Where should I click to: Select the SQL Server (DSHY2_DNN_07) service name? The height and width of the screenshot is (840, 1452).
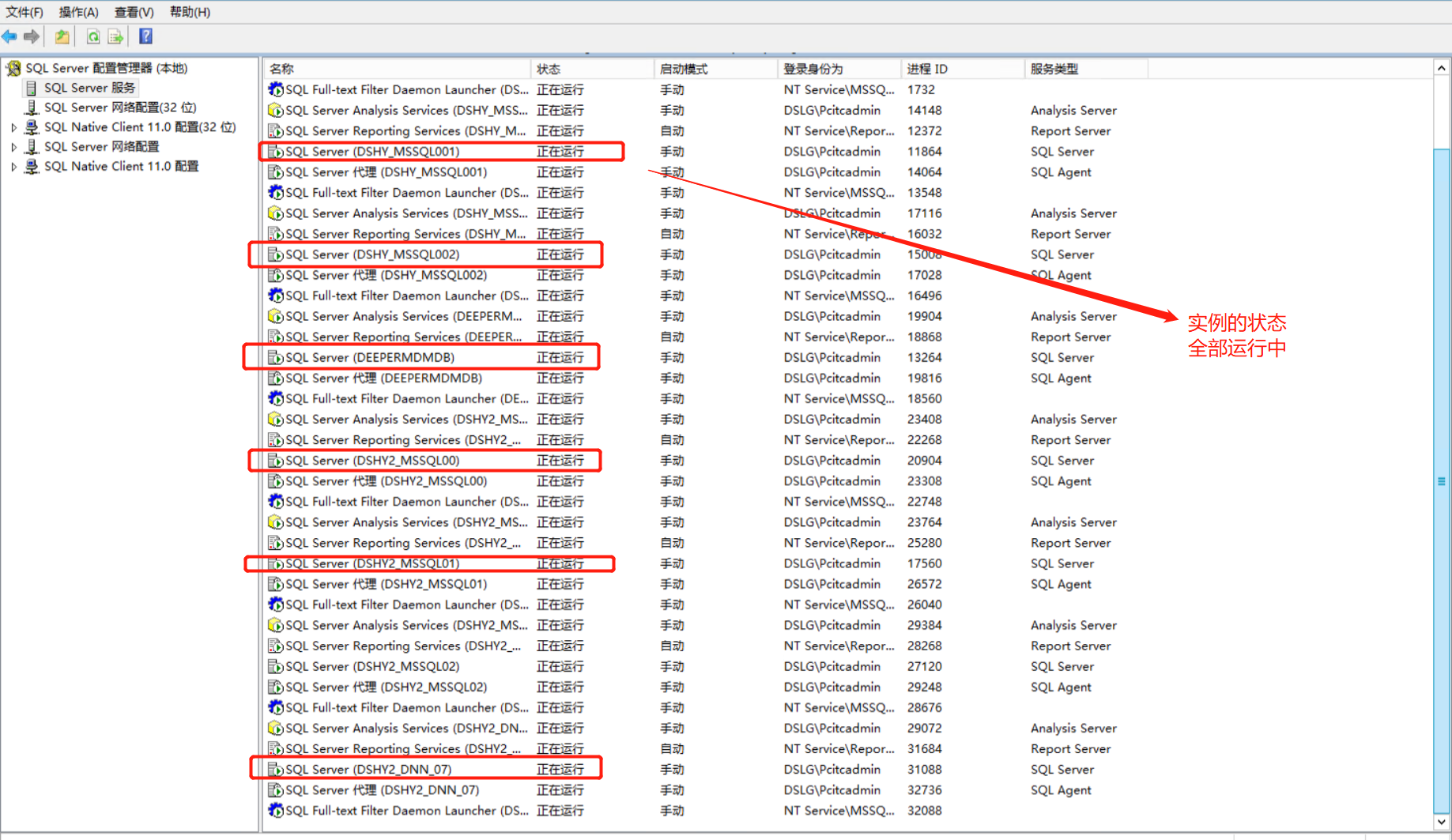click(x=368, y=770)
